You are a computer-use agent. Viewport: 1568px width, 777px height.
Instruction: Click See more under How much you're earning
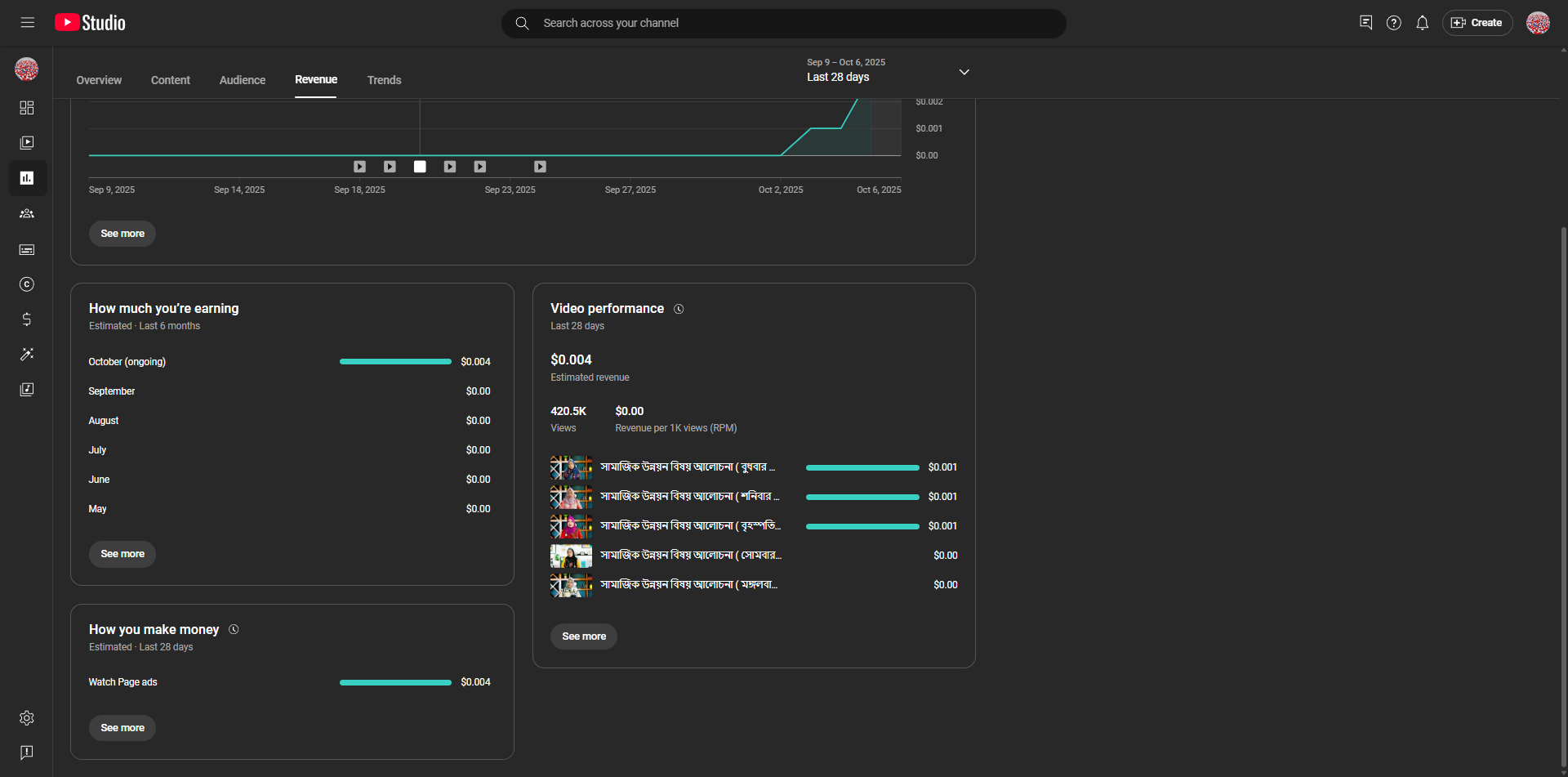pyautogui.click(x=122, y=554)
